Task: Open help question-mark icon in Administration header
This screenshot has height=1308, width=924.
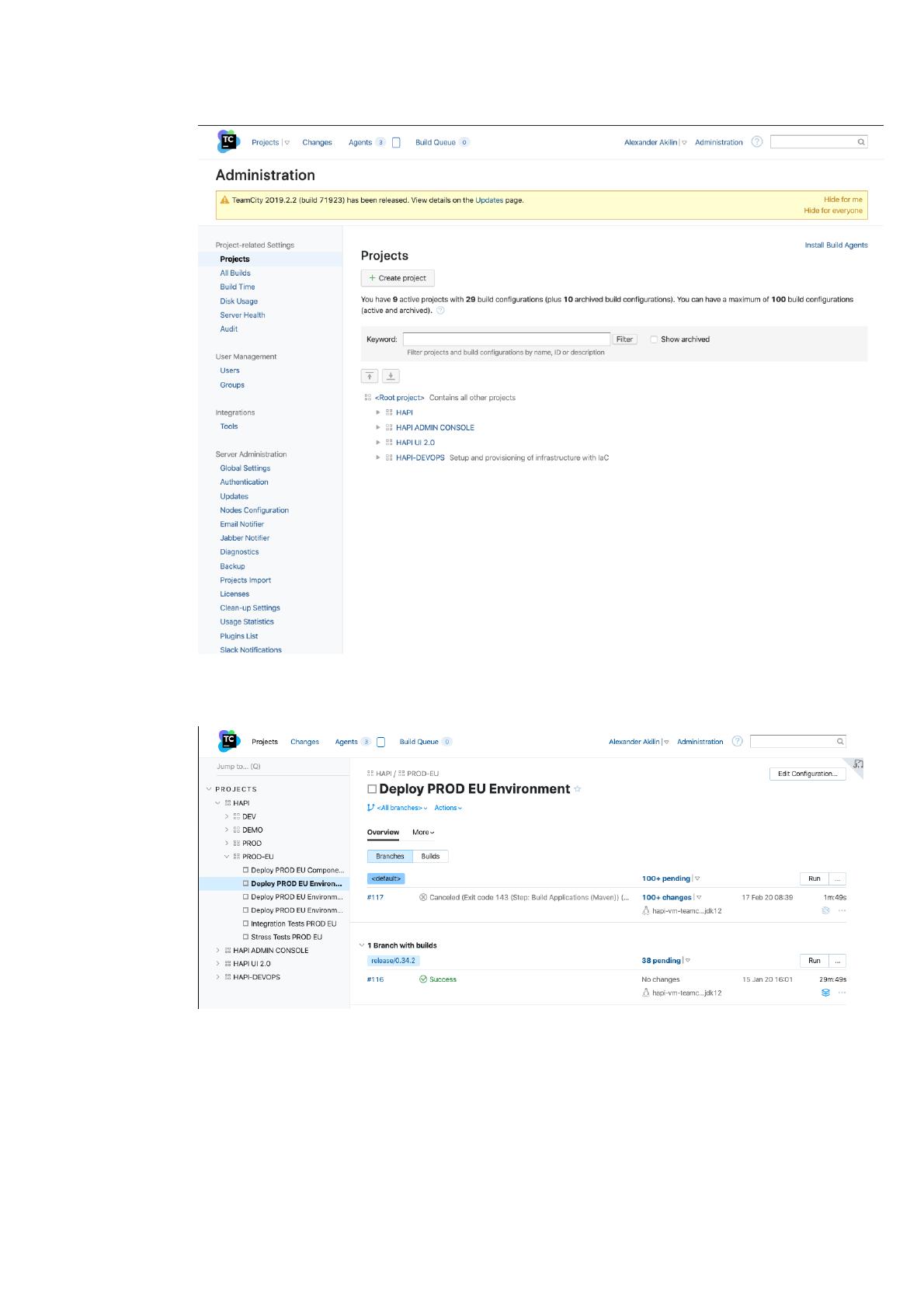Action: pyautogui.click(x=757, y=141)
